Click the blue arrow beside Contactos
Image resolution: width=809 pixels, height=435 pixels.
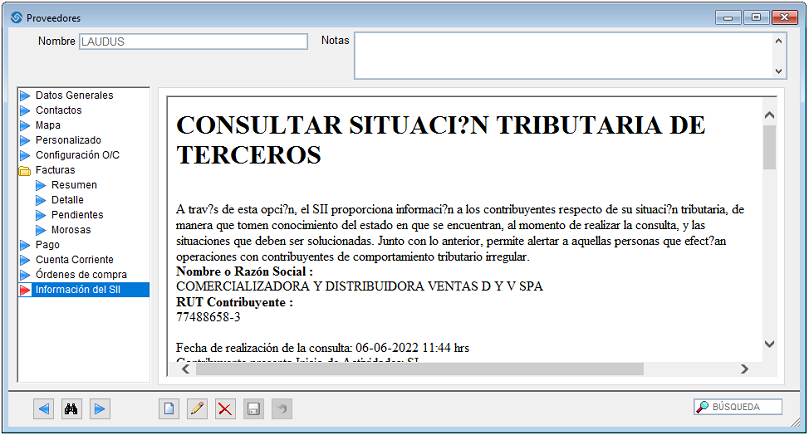tap(25, 110)
